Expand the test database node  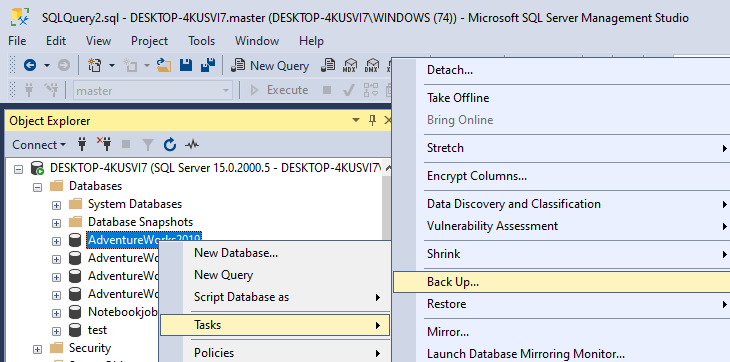click(56, 331)
